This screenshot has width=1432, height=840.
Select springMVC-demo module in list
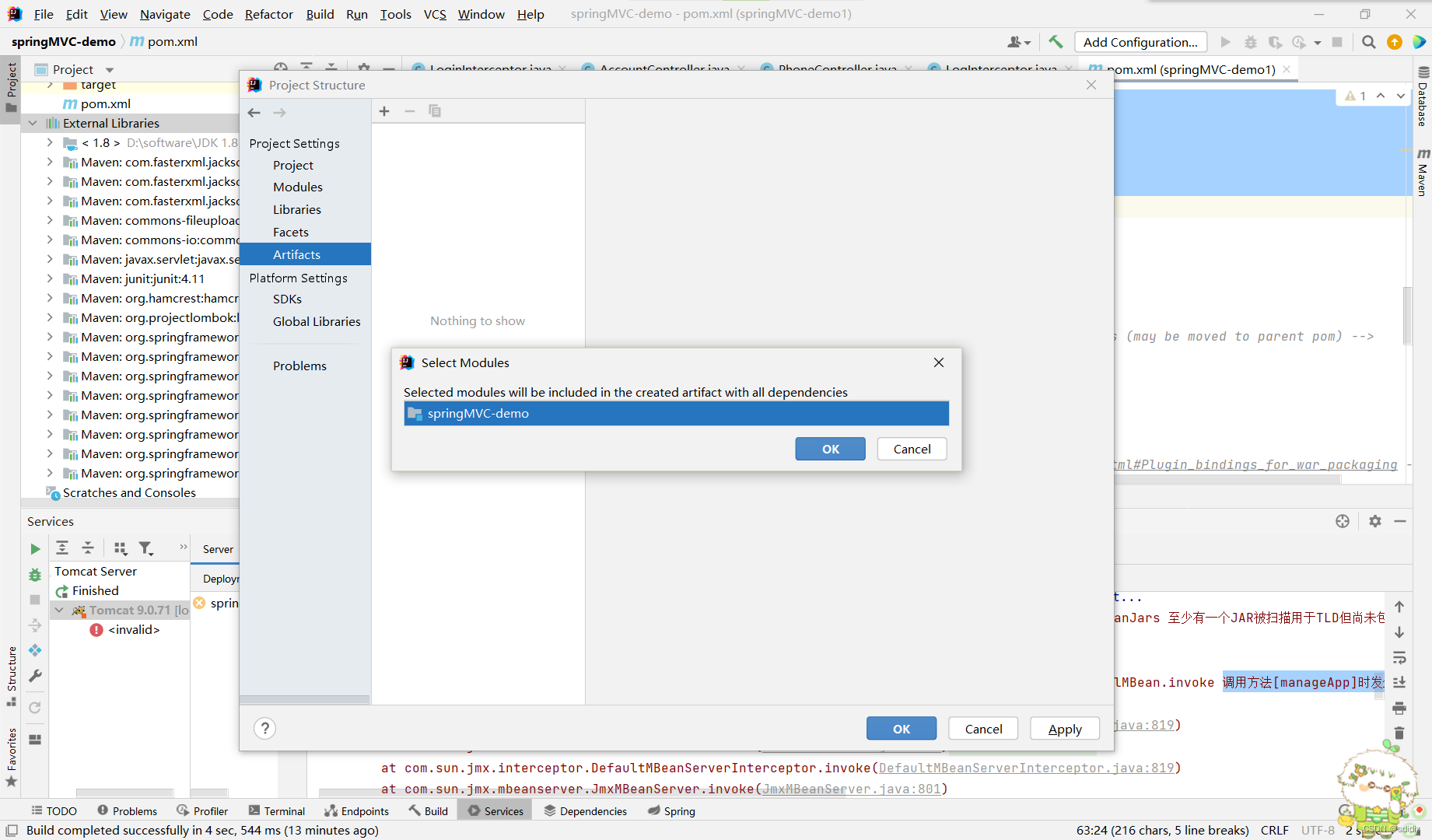click(x=676, y=413)
